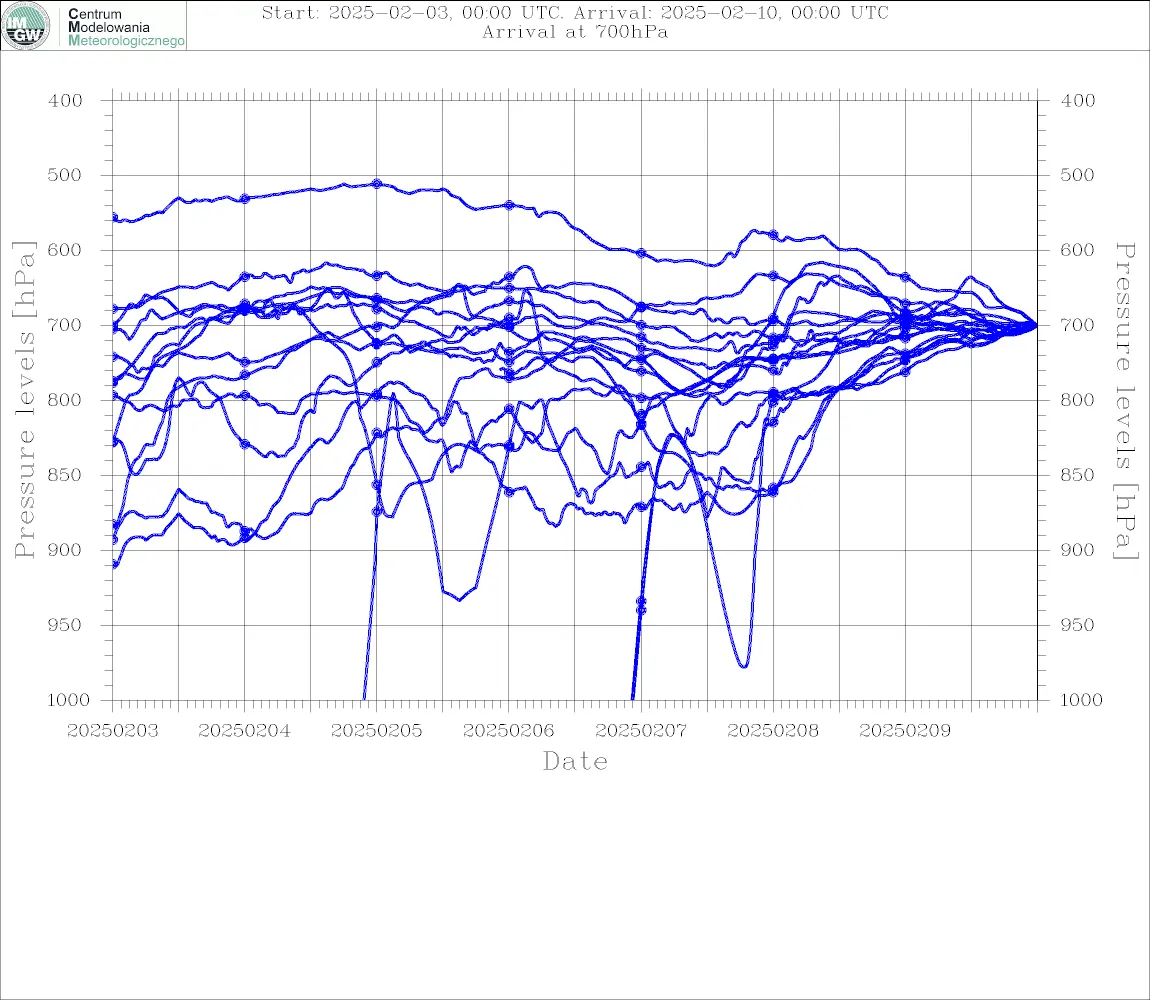1150x1000 pixels.
Task: Click the IMGW logo emblem
Action: click(26, 26)
